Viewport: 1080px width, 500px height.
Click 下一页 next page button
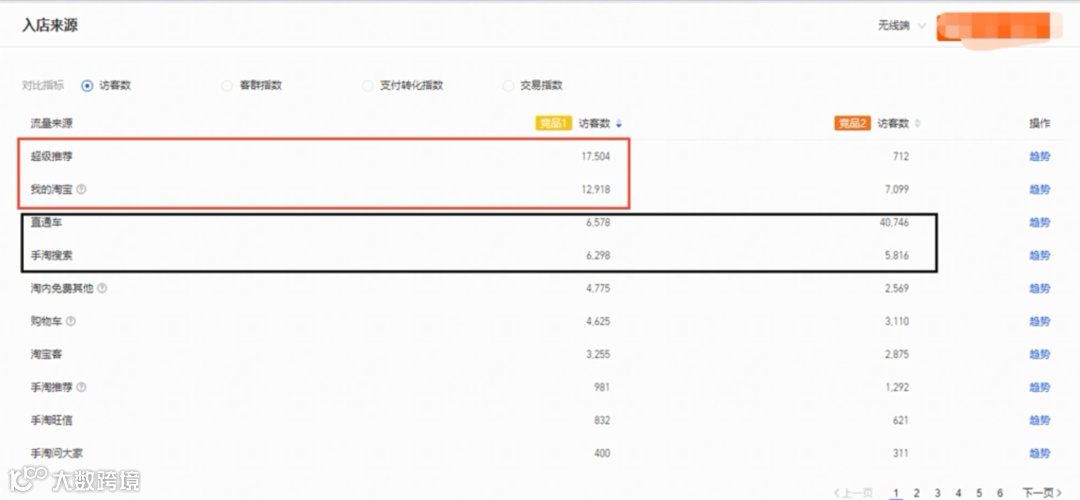click(1041, 492)
